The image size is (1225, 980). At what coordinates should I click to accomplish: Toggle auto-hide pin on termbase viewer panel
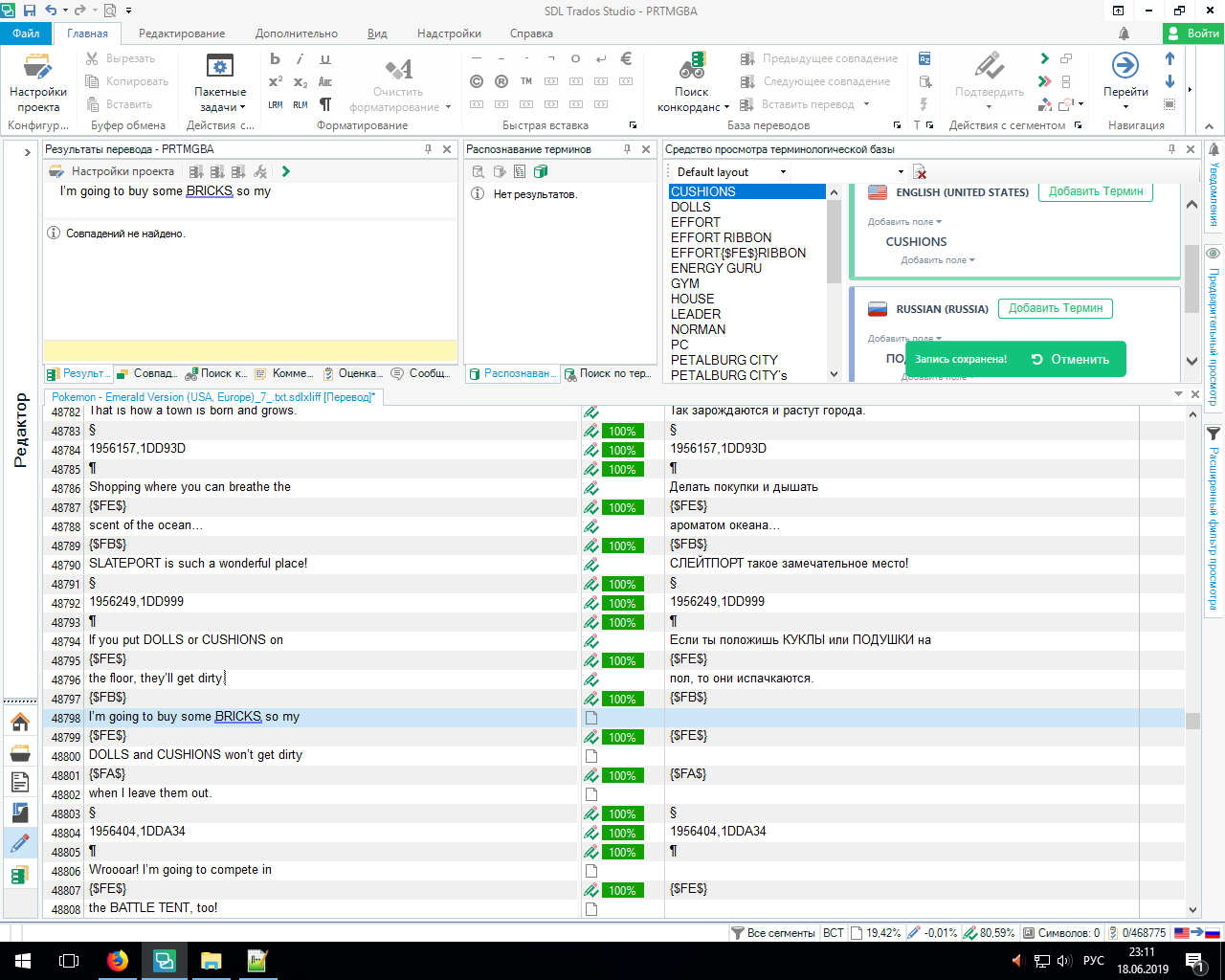1172,149
